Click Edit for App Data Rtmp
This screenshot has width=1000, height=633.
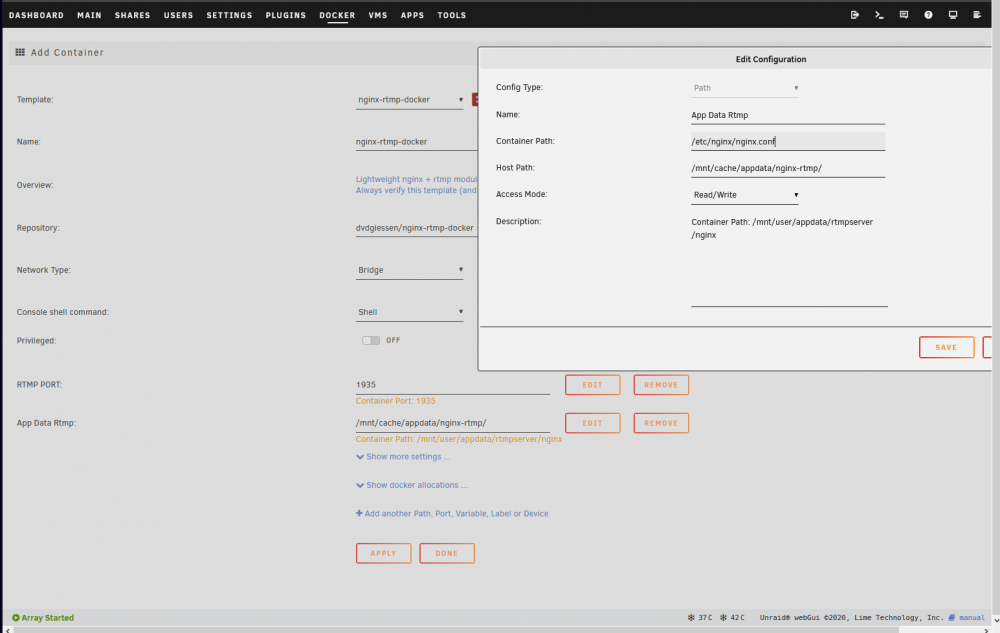pyautogui.click(x=592, y=423)
